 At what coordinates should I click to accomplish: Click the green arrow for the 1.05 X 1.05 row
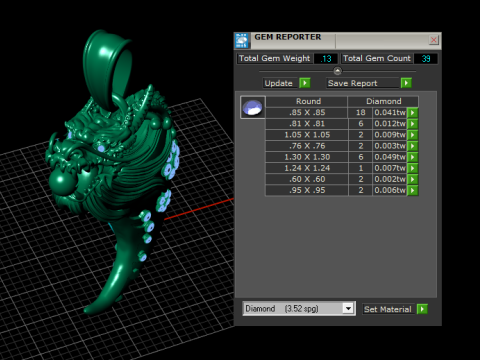coord(413,135)
